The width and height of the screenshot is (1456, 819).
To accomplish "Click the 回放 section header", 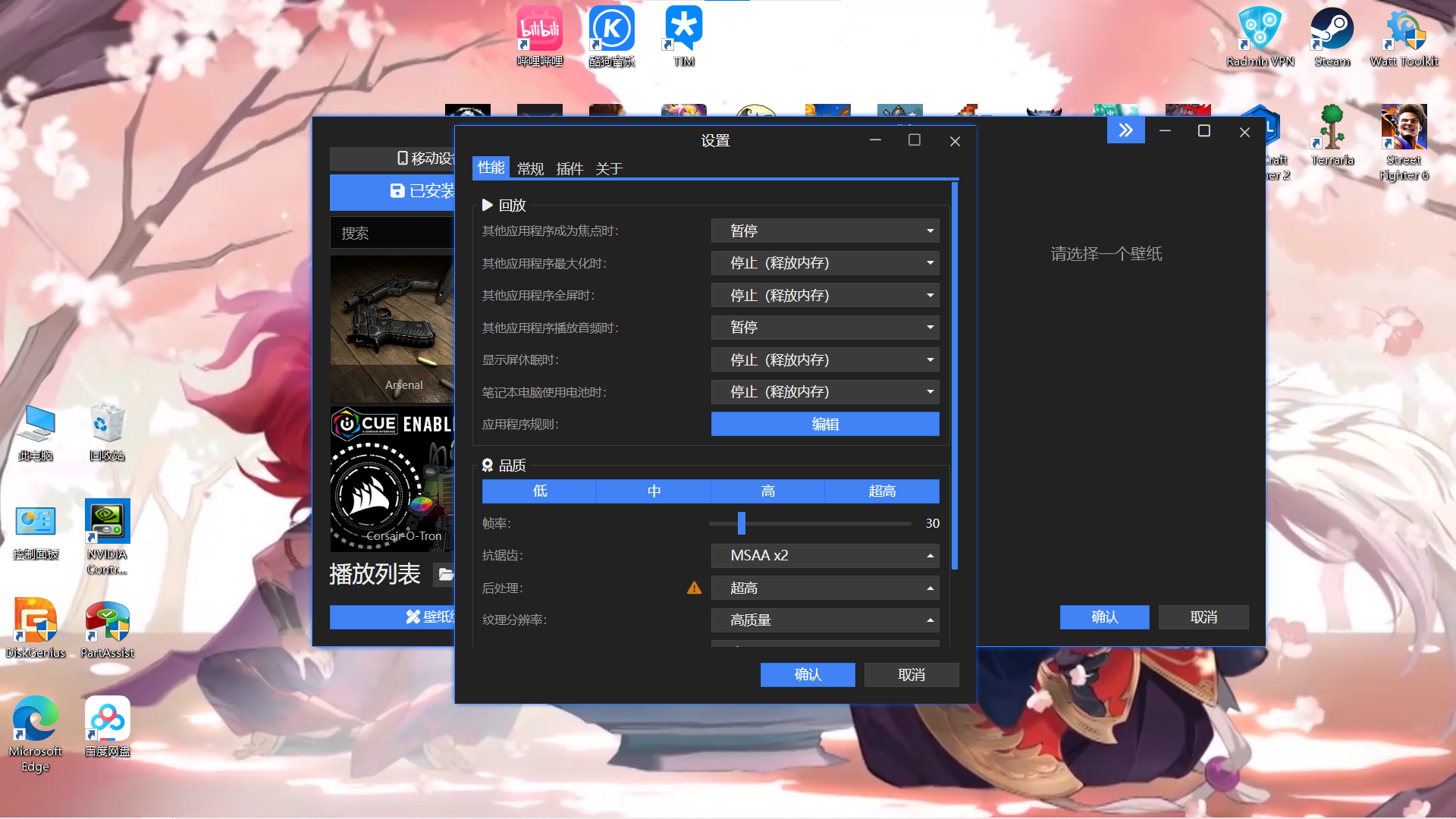I will 504,206.
